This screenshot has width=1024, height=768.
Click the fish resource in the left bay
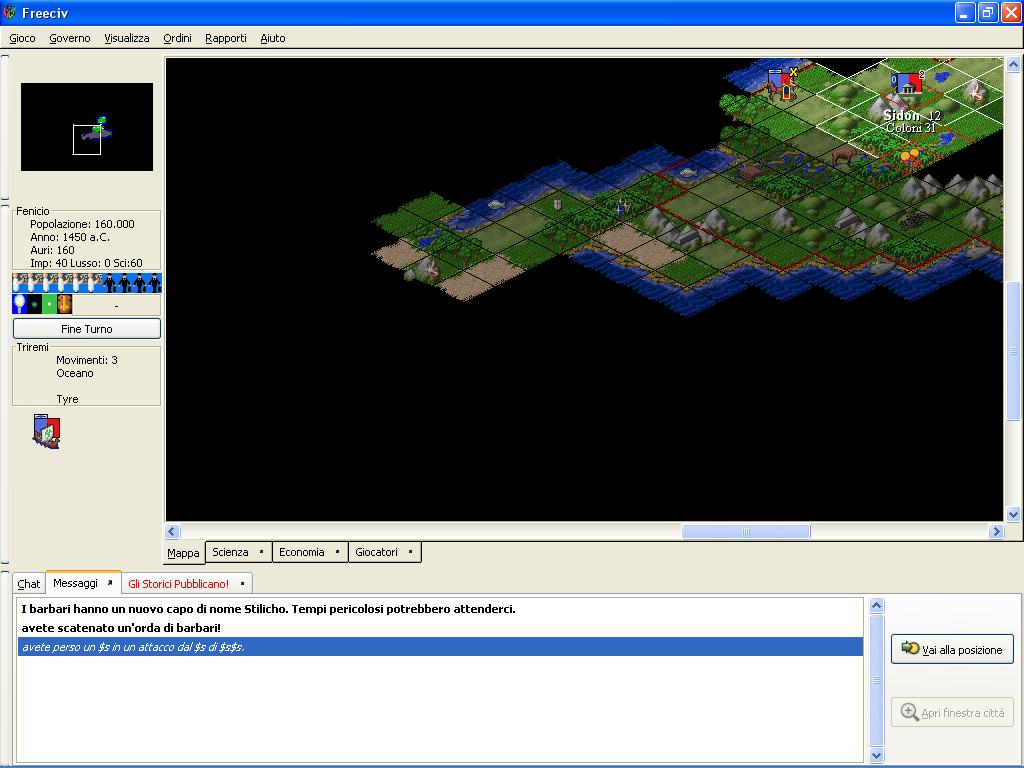pyautogui.click(x=497, y=204)
